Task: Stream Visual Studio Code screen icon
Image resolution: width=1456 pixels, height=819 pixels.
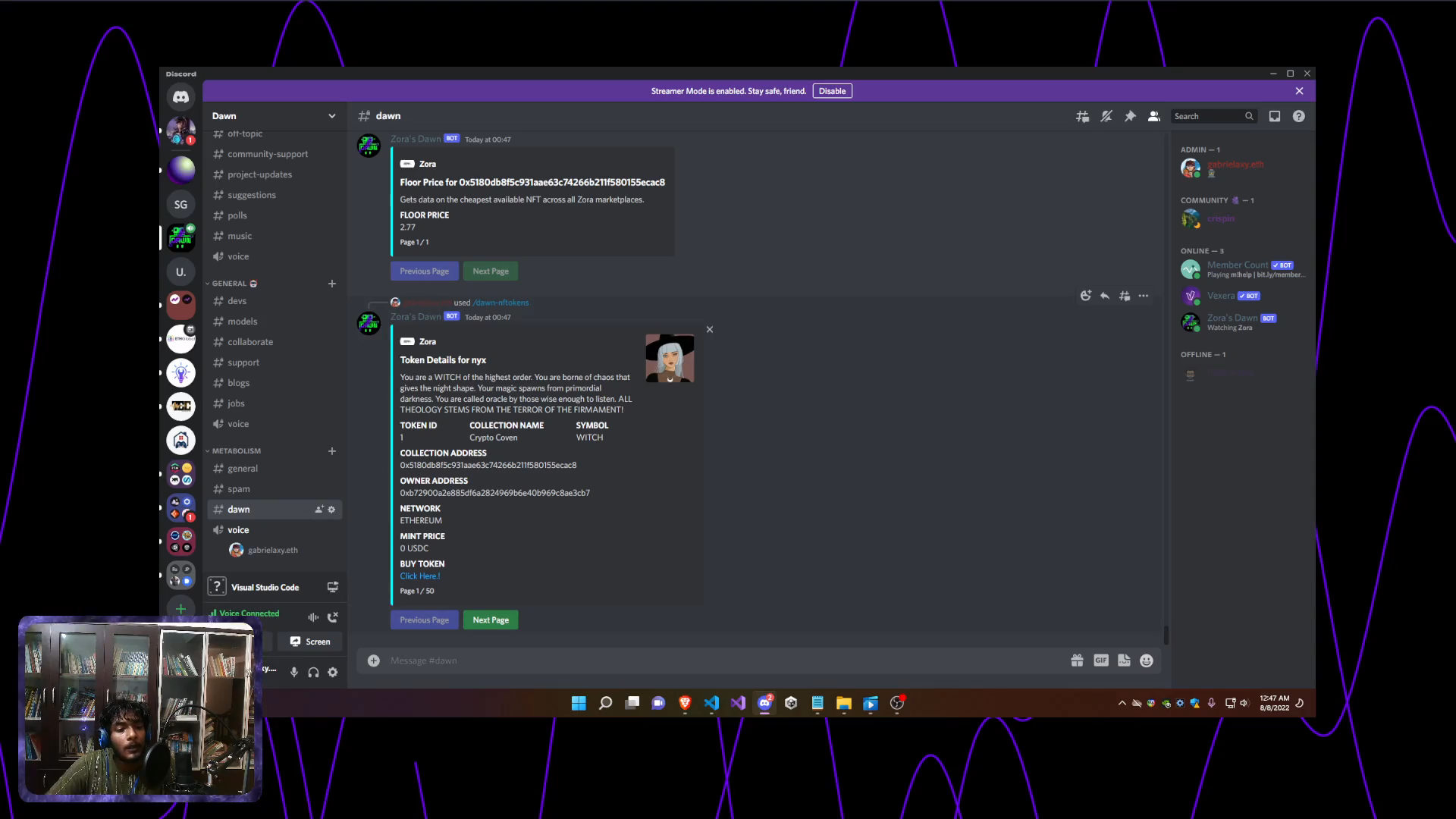Action: pyautogui.click(x=332, y=587)
